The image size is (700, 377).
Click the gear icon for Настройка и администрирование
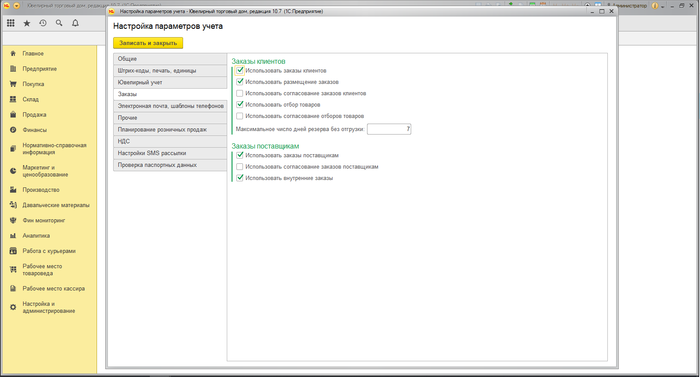13,307
